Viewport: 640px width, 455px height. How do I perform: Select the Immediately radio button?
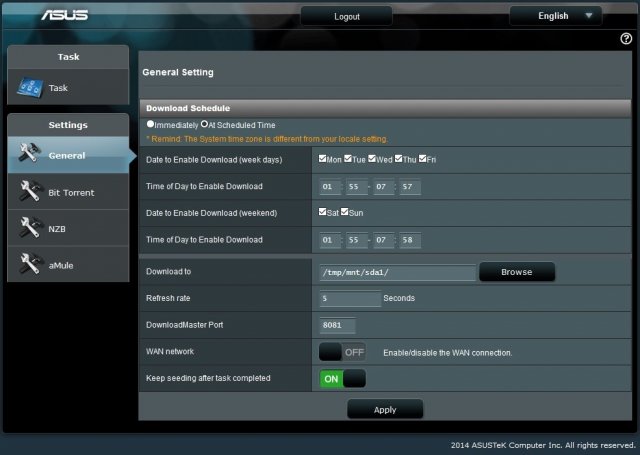coord(150,124)
